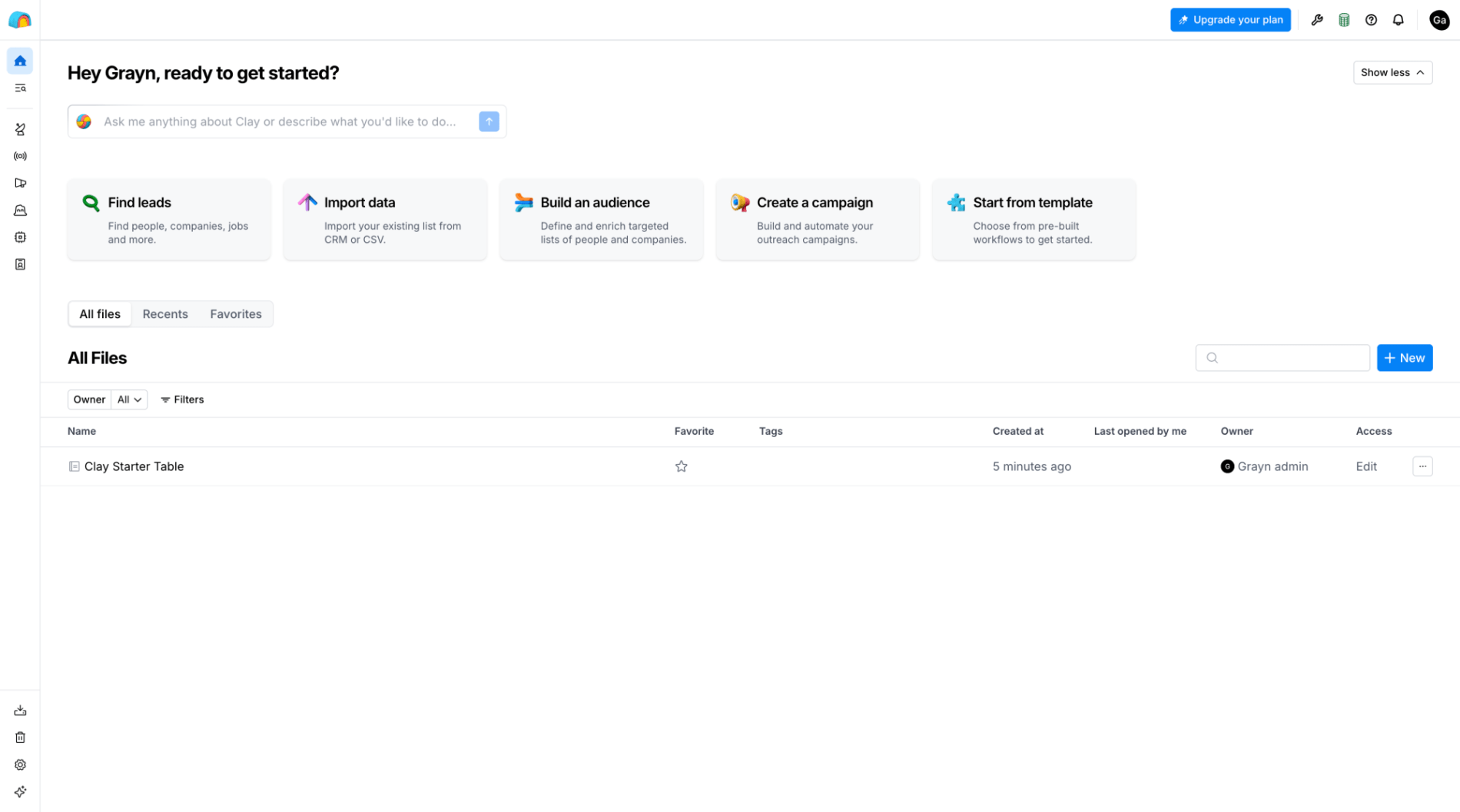Open the Filters control

(x=182, y=399)
